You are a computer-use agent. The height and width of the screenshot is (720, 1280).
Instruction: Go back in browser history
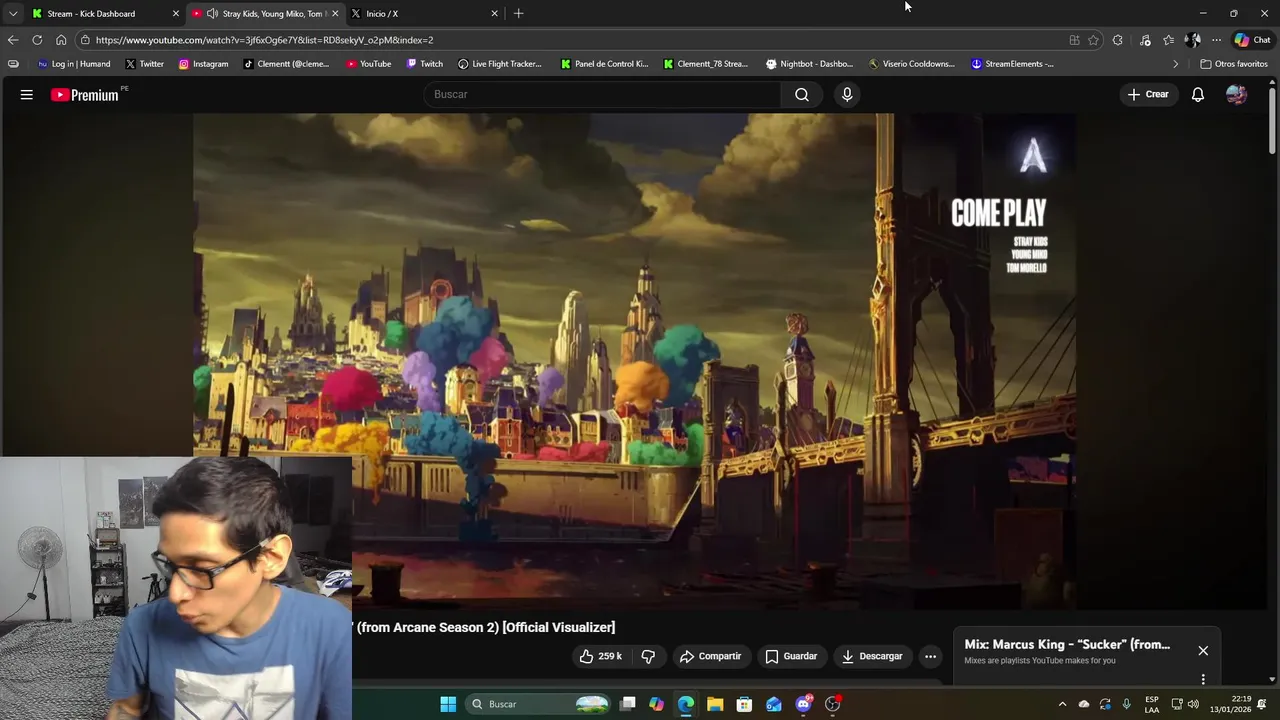pos(12,40)
